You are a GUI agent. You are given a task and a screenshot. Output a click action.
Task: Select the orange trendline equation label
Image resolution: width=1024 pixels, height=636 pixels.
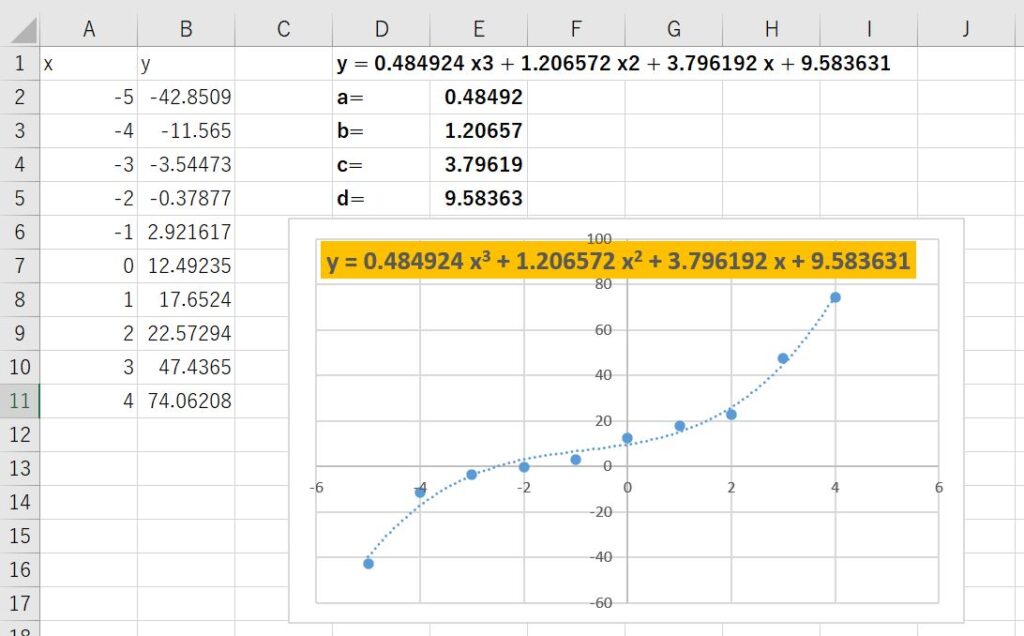(x=618, y=261)
